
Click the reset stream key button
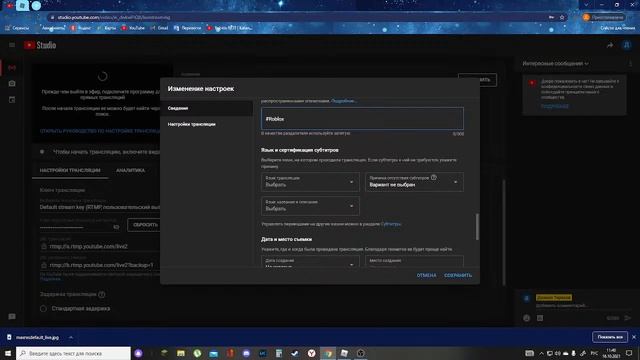(145, 225)
